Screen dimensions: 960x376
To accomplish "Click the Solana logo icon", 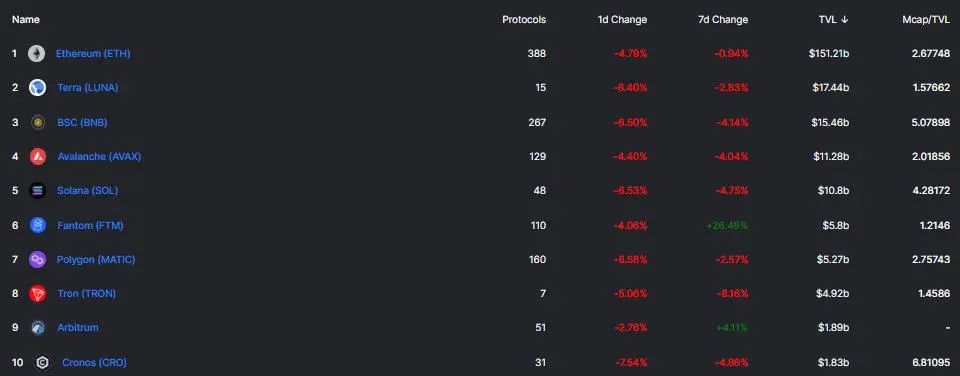I will coord(38,190).
